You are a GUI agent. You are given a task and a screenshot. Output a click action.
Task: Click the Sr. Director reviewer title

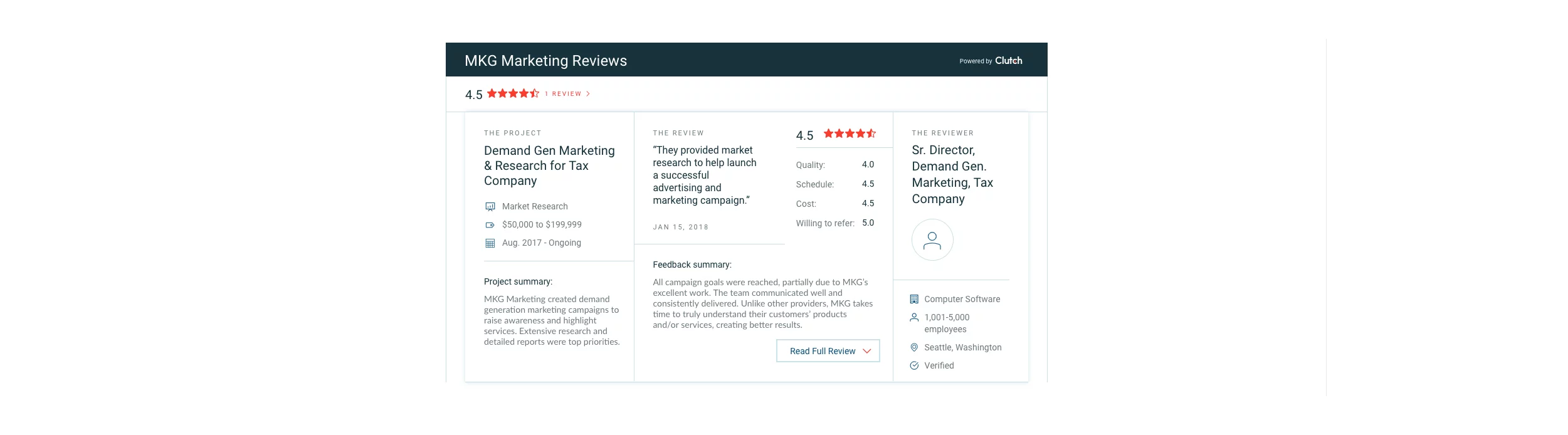pyautogui.click(x=952, y=174)
